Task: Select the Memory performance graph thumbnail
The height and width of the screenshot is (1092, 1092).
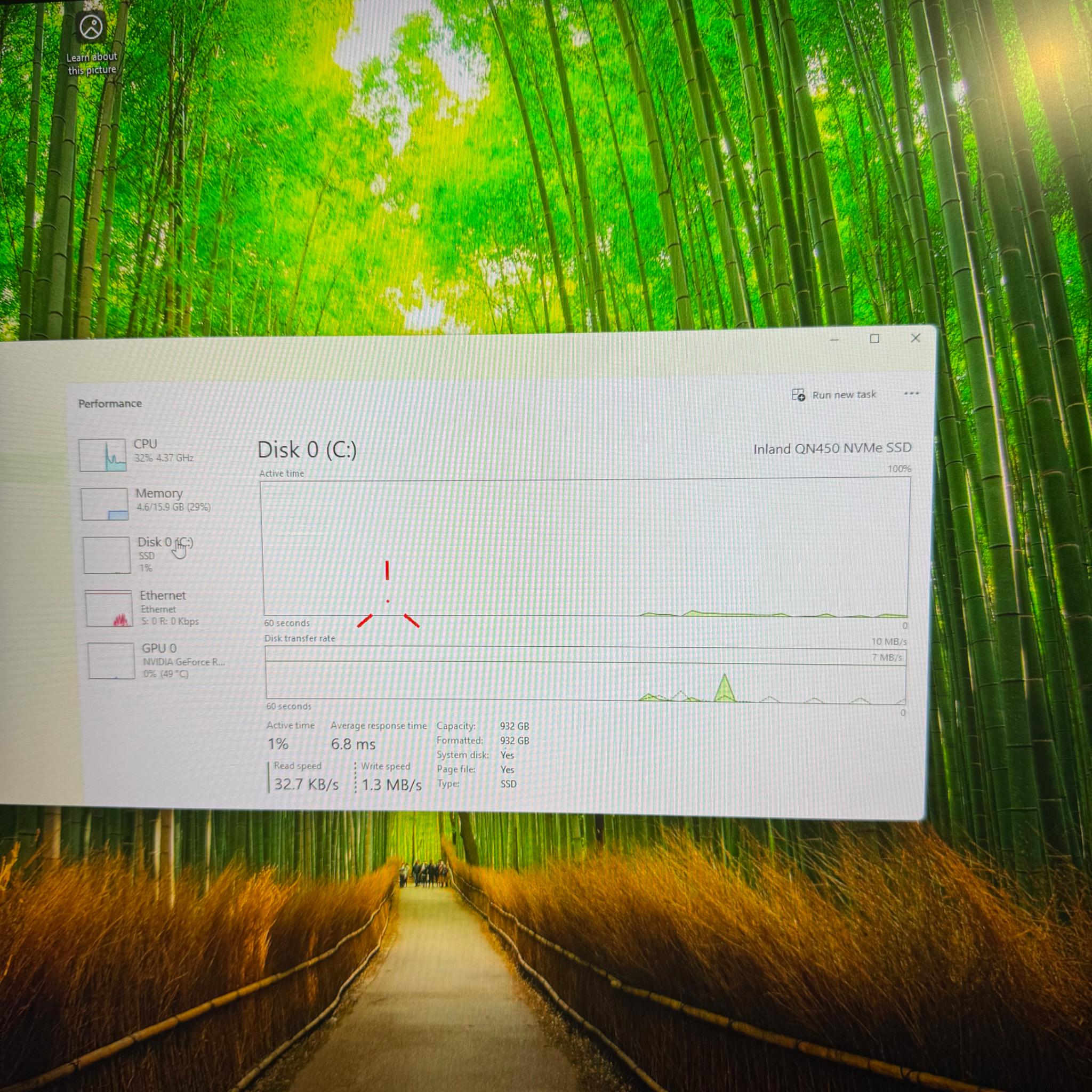Action: [x=105, y=504]
